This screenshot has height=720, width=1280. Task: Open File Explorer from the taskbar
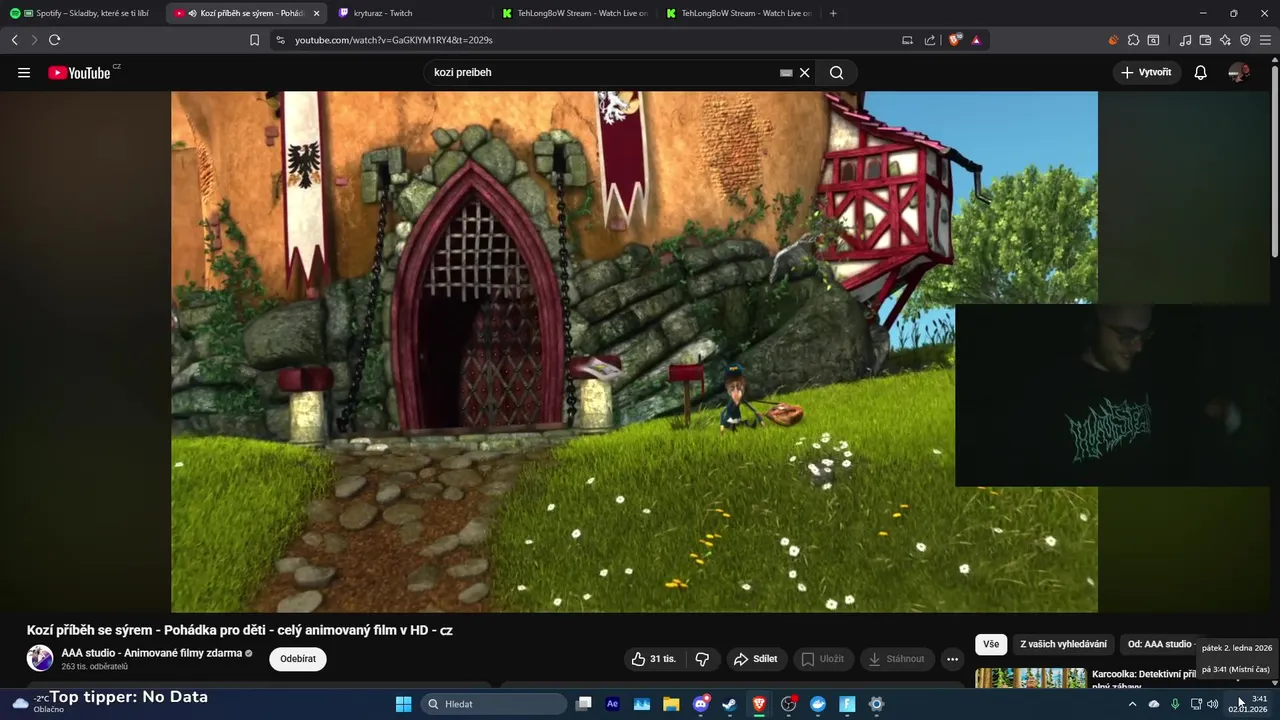[x=671, y=704]
